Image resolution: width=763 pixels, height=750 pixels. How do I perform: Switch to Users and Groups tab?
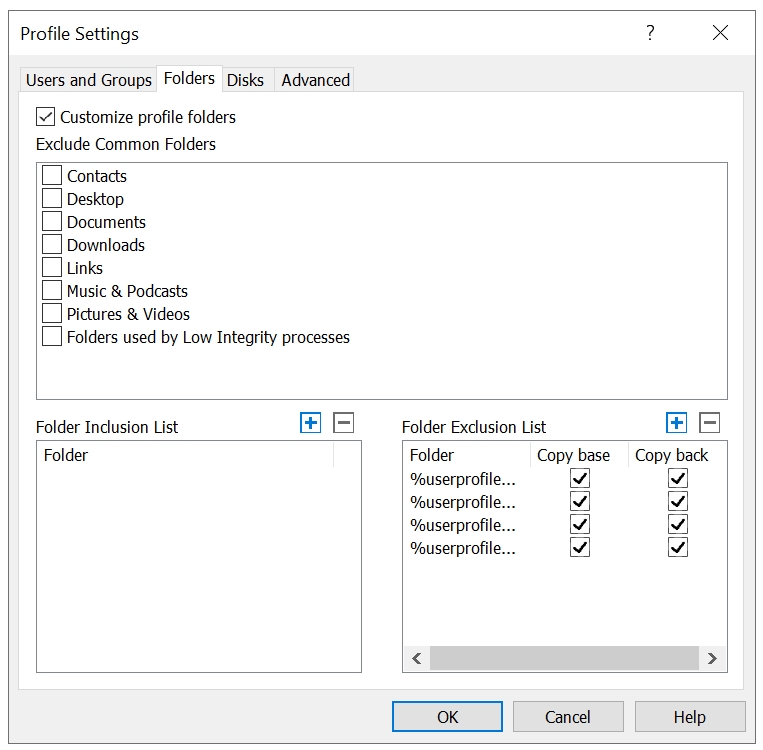pos(89,80)
